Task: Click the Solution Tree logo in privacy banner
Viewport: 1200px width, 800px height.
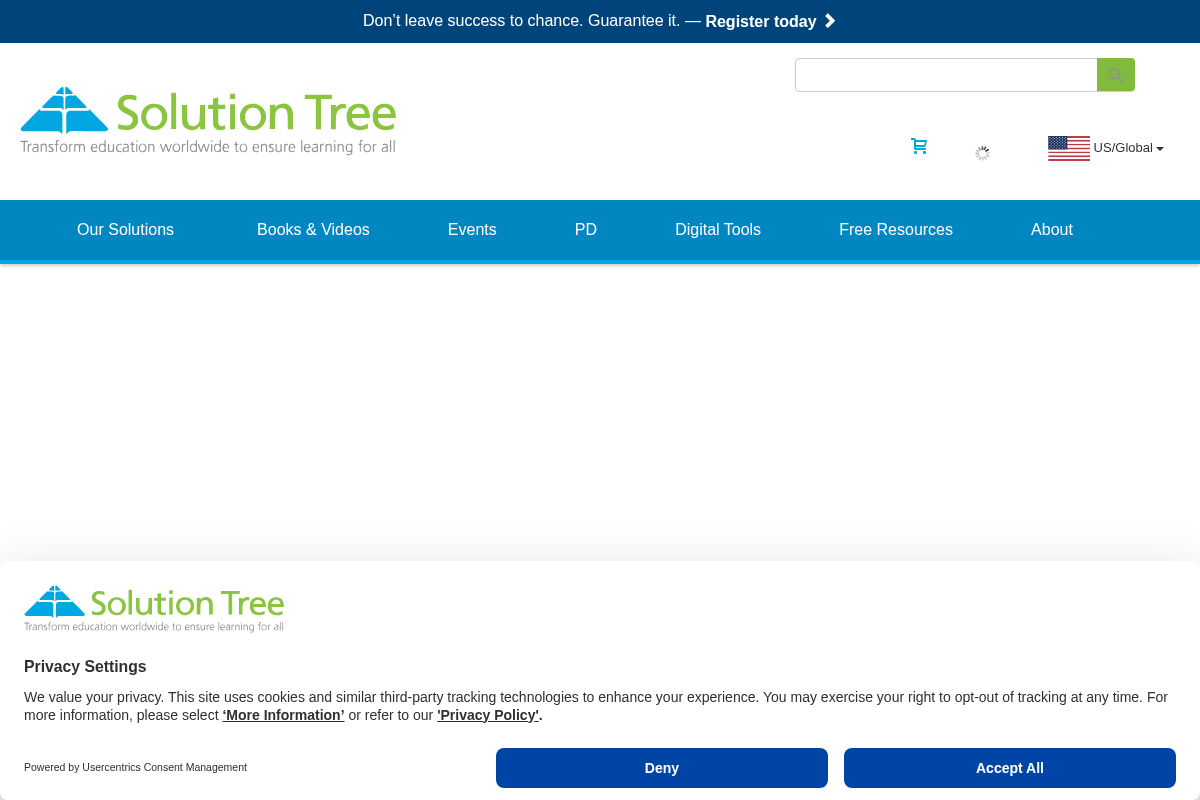Action: 154,609
